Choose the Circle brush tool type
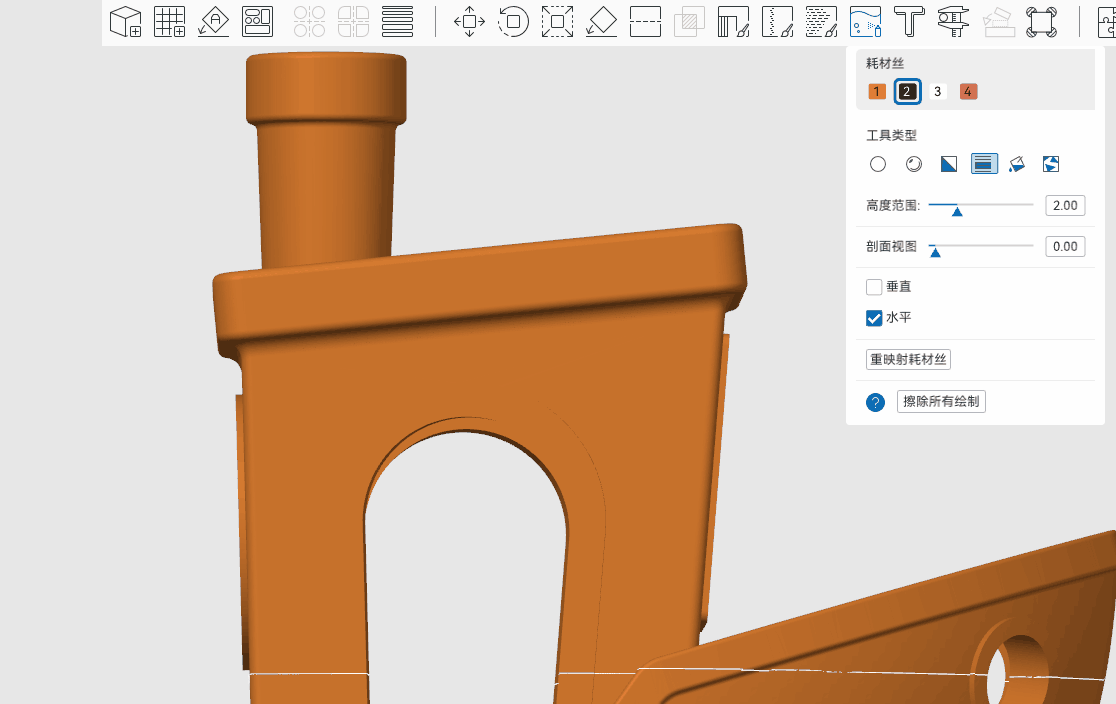 (x=878, y=164)
